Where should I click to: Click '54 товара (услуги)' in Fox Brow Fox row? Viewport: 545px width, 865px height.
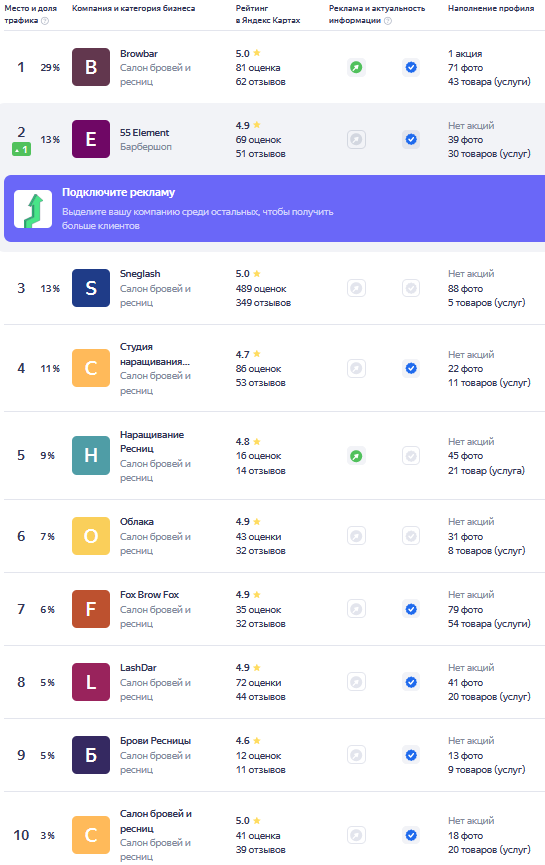coord(489,623)
